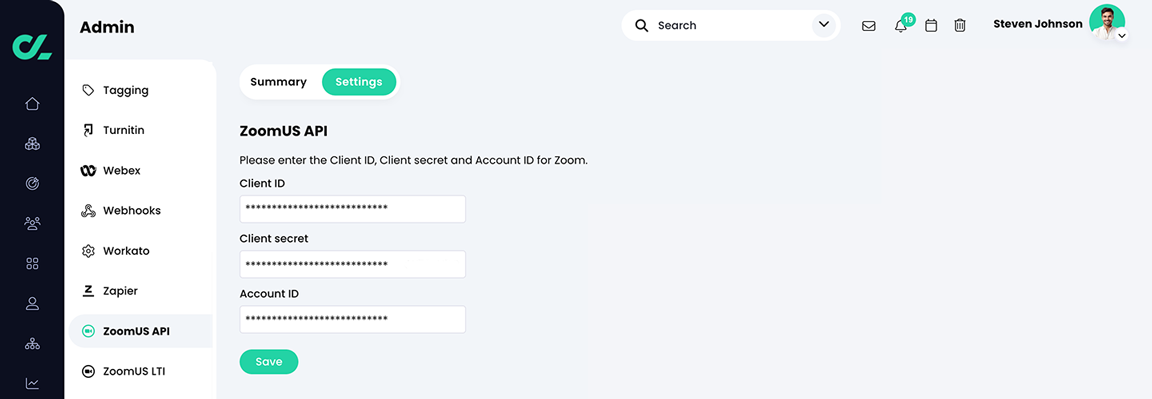Click the Save button
Image resolution: width=1152 pixels, height=399 pixels.
pyautogui.click(x=269, y=362)
